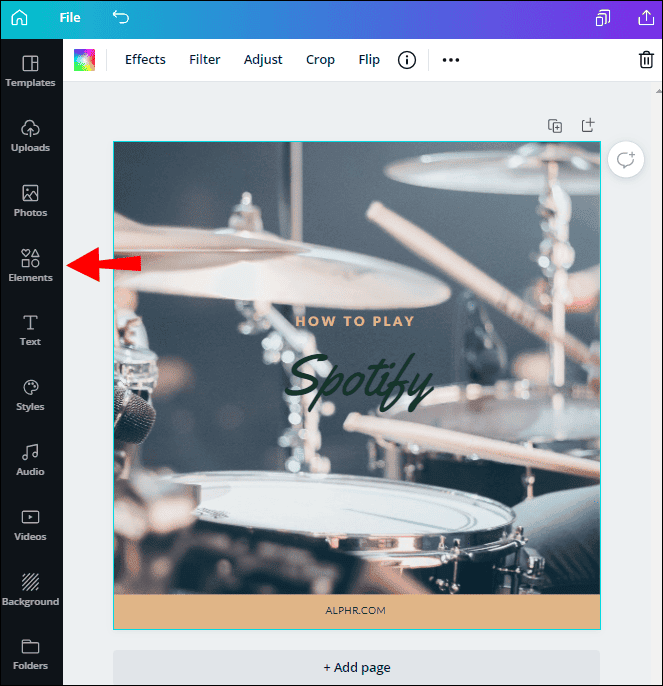Screen dimensions: 663x686
Task: Open the Filter options
Action: pyautogui.click(x=204, y=60)
